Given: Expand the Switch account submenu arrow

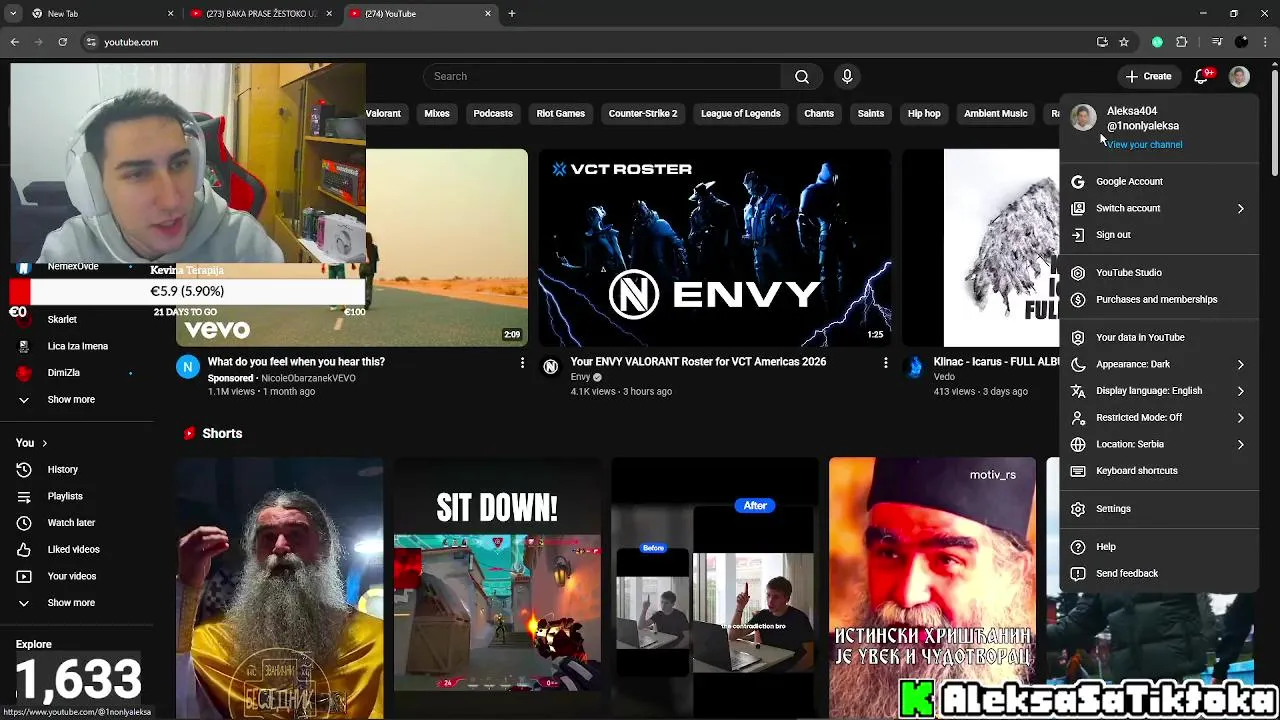Looking at the screenshot, I should (x=1240, y=208).
